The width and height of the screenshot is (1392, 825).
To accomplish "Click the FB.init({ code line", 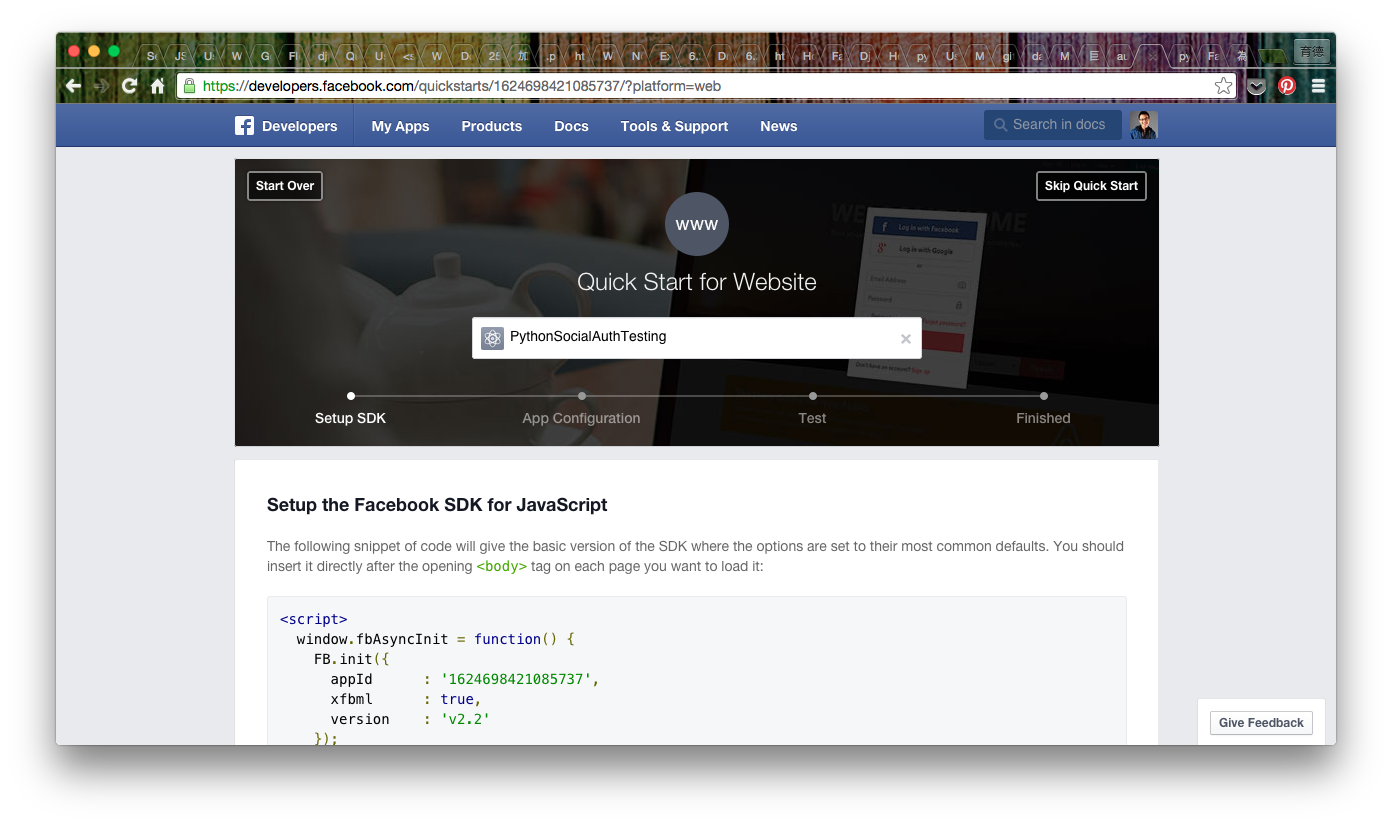I will 351,659.
